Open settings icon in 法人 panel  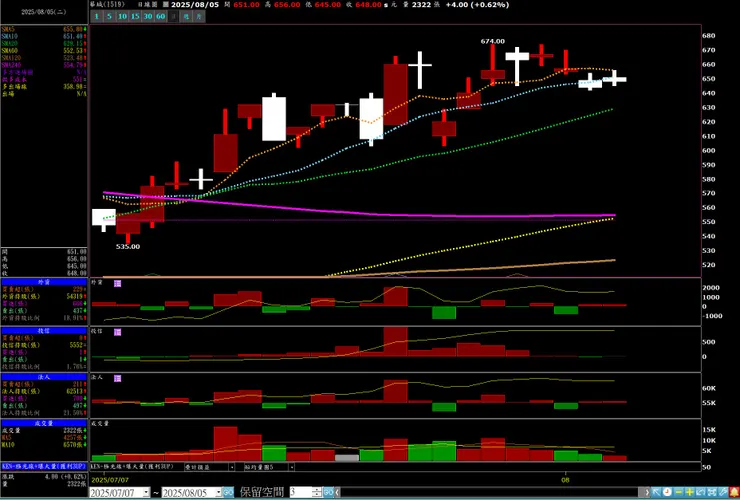[x=118, y=379]
